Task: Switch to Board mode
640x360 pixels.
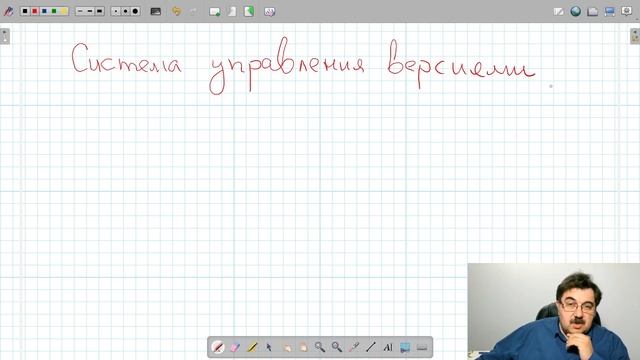Action: [x=558, y=11]
